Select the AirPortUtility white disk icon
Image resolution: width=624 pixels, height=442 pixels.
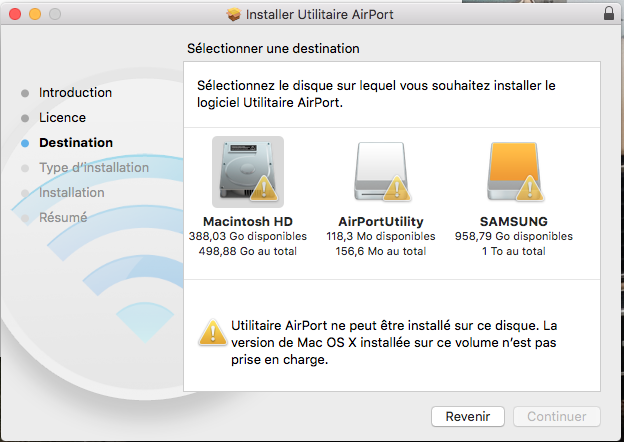pos(381,171)
